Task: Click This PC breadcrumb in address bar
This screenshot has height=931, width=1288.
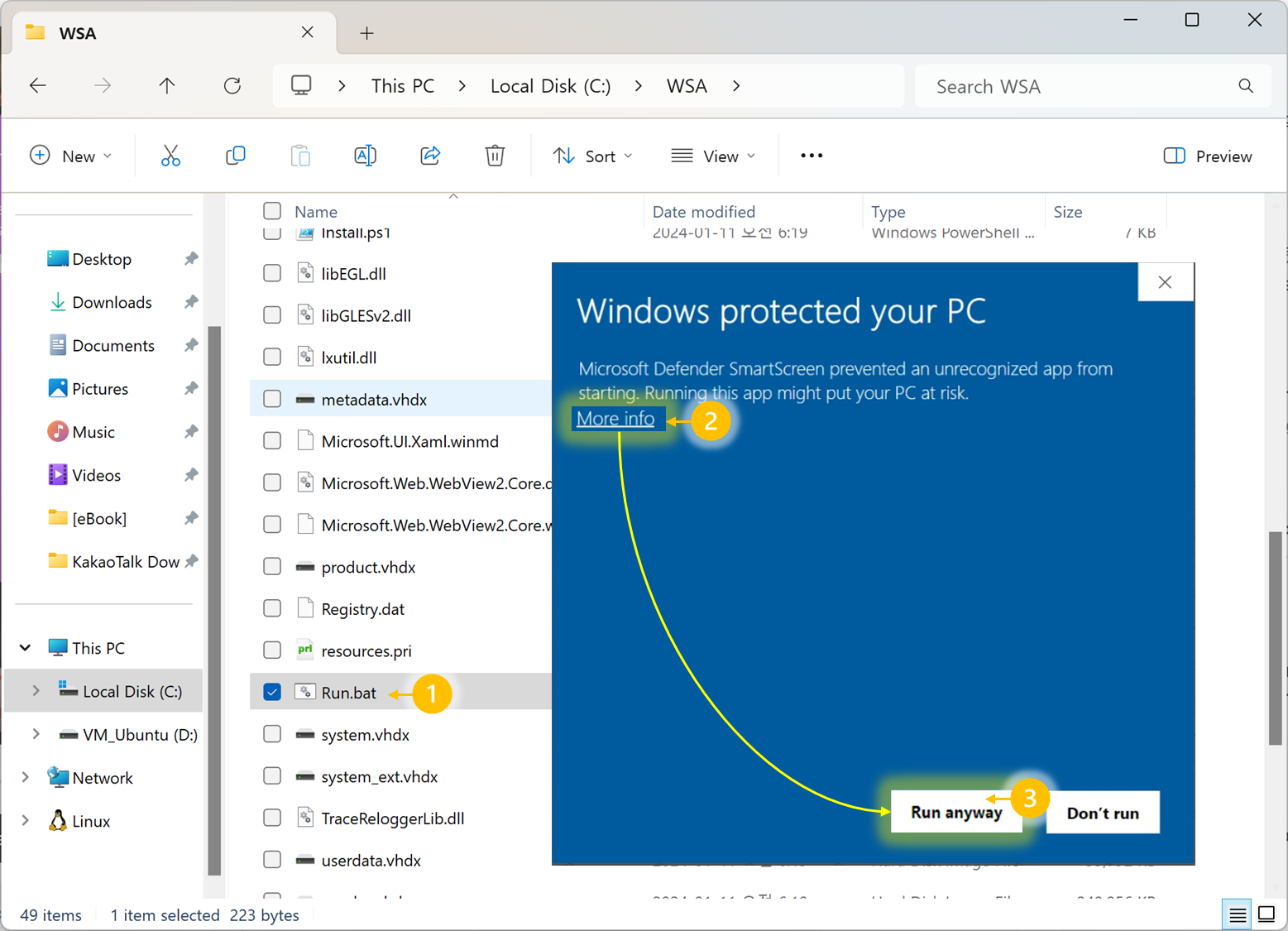Action: [x=403, y=86]
